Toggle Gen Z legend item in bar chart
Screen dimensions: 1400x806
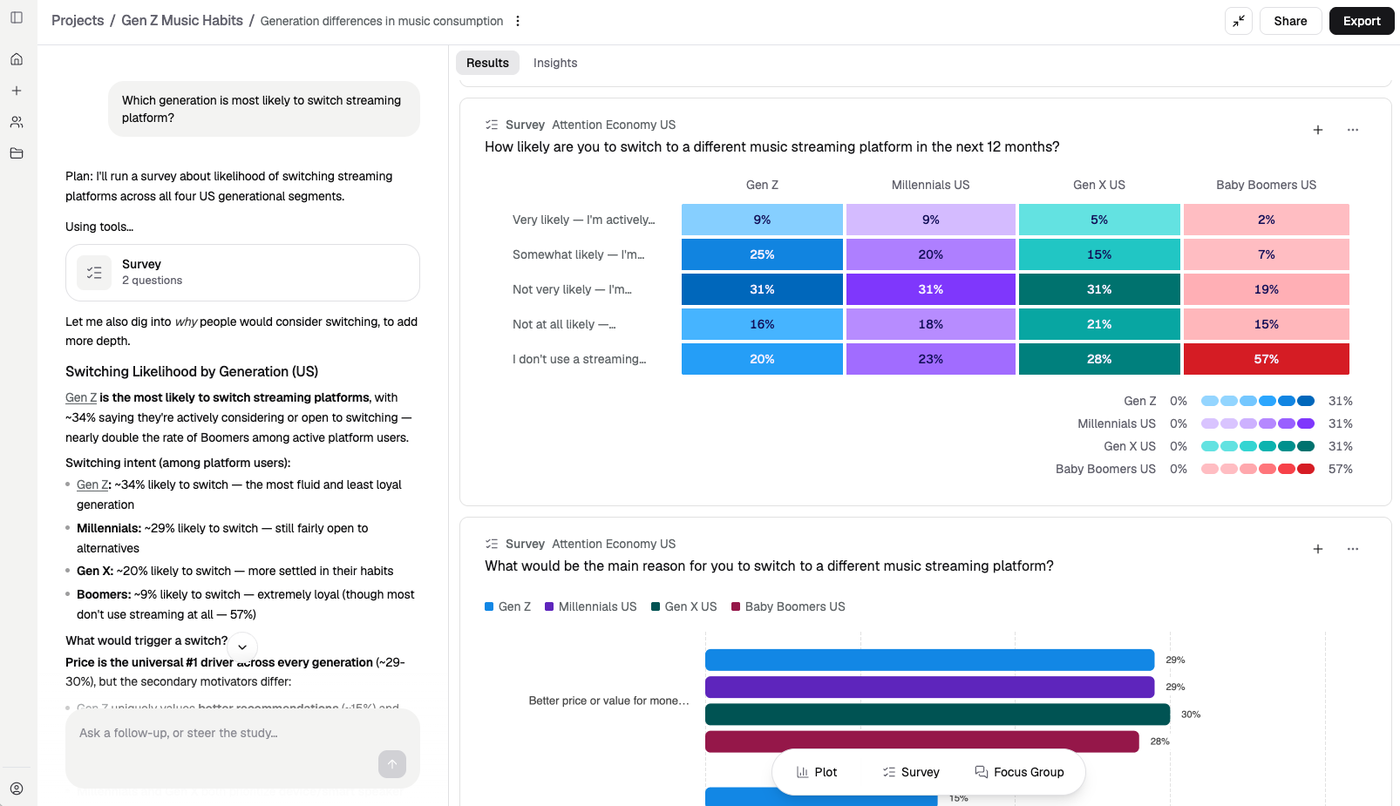pyautogui.click(x=508, y=607)
